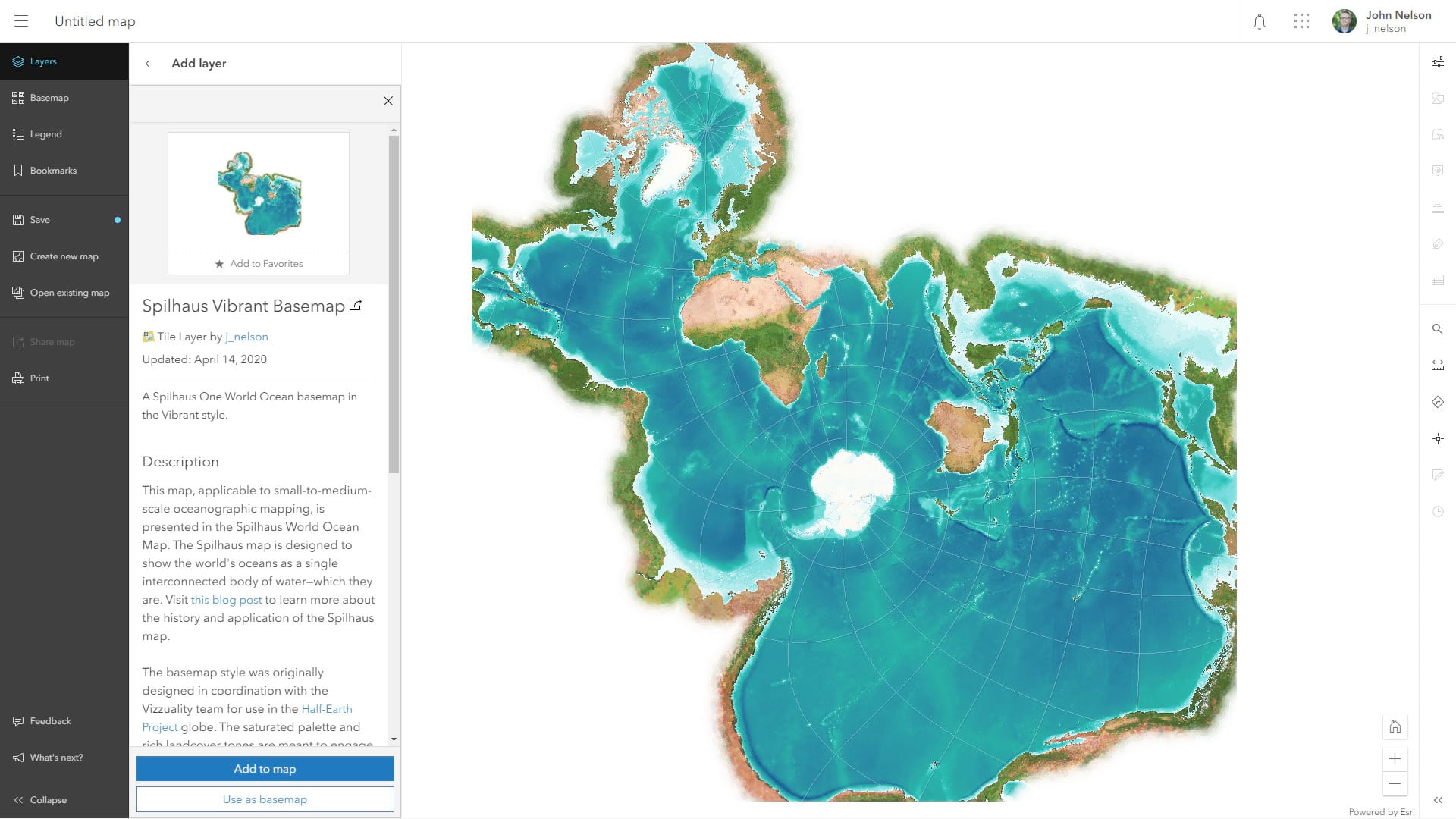
Task: Click the map search magnifier icon
Action: [x=1437, y=329]
